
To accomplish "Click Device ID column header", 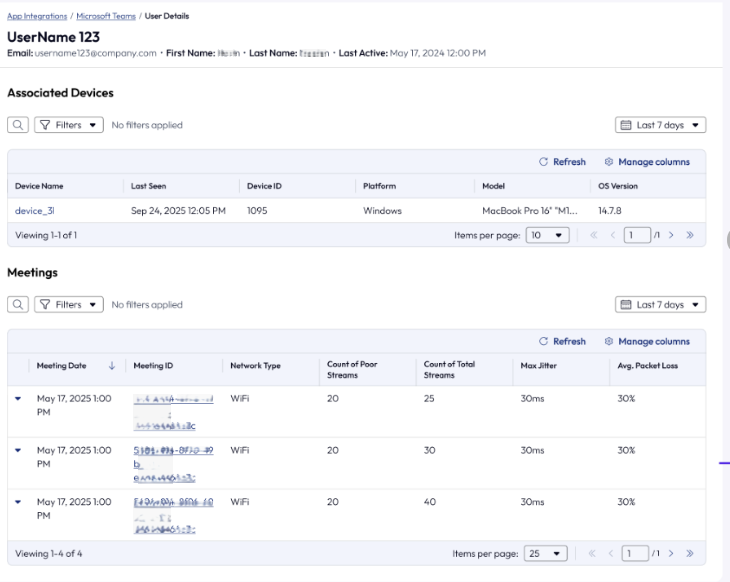I will [x=264, y=186].
